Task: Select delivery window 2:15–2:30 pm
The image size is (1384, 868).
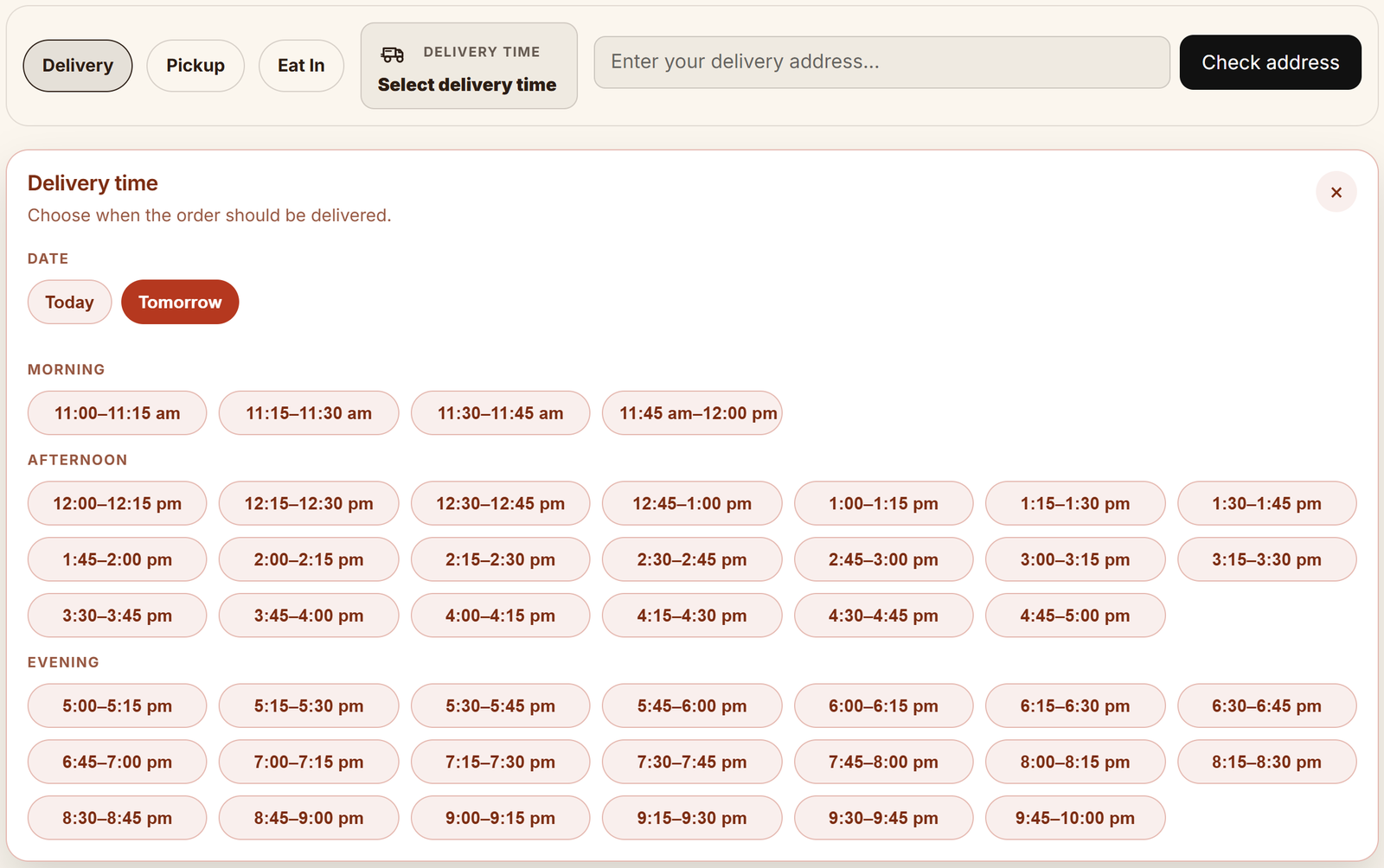Action: 501,559
